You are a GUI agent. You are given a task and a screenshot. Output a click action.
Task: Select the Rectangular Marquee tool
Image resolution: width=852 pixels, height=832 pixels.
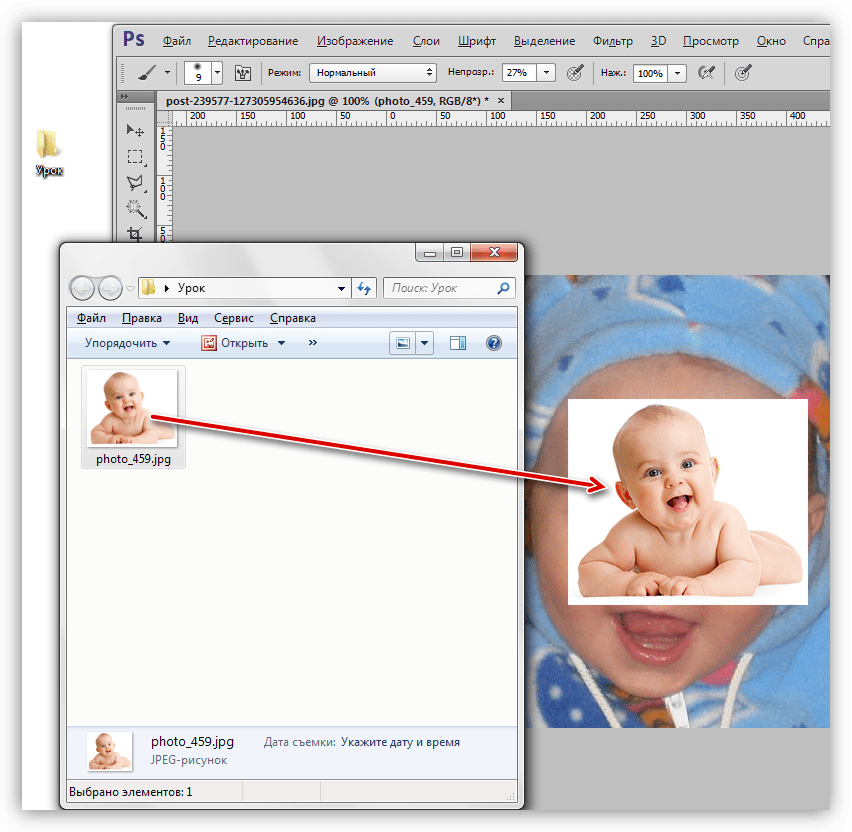(134, 157)
